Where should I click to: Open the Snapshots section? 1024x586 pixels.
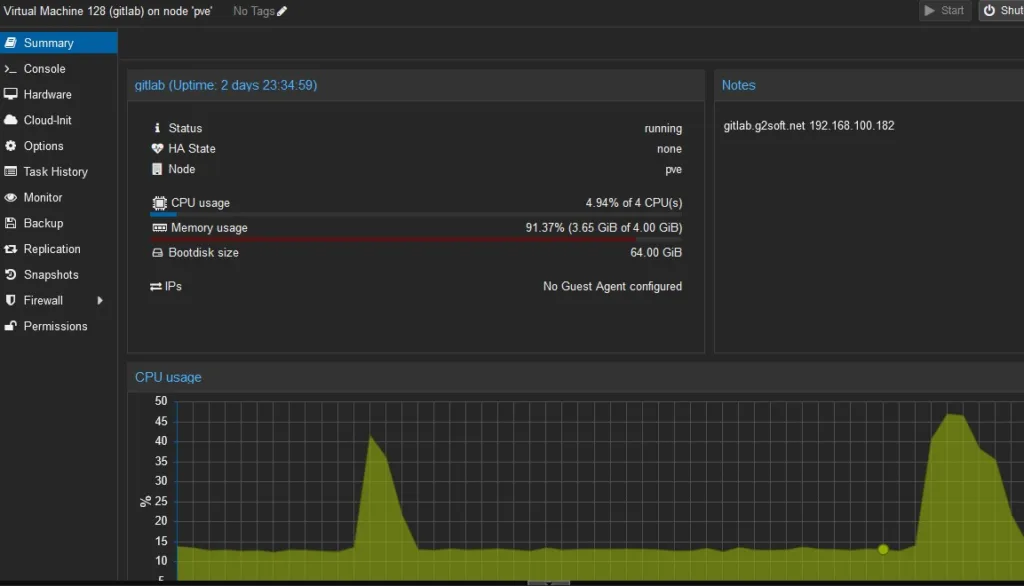[59, 274]
